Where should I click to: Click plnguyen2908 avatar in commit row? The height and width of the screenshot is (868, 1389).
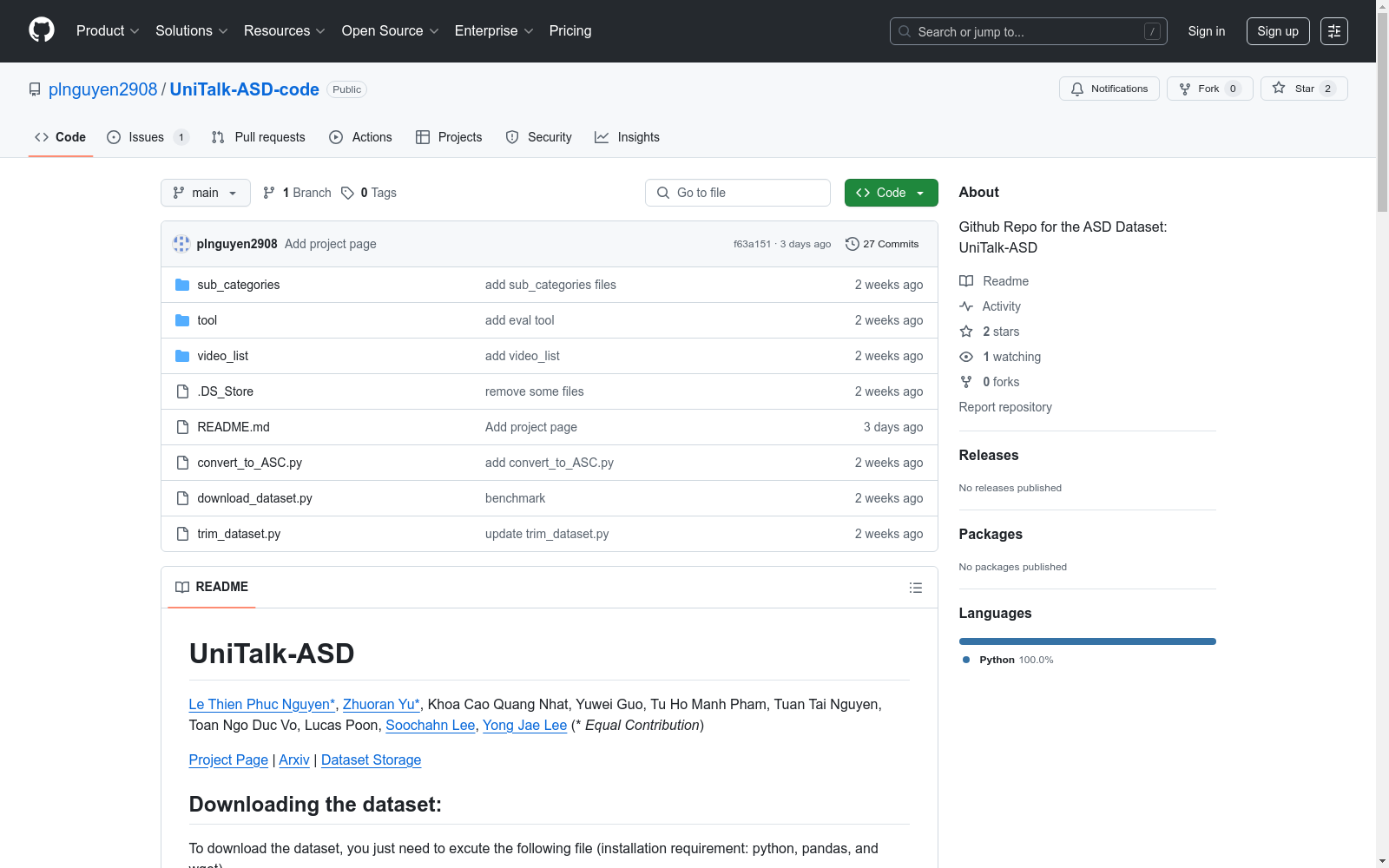click(x=181, y=244)
